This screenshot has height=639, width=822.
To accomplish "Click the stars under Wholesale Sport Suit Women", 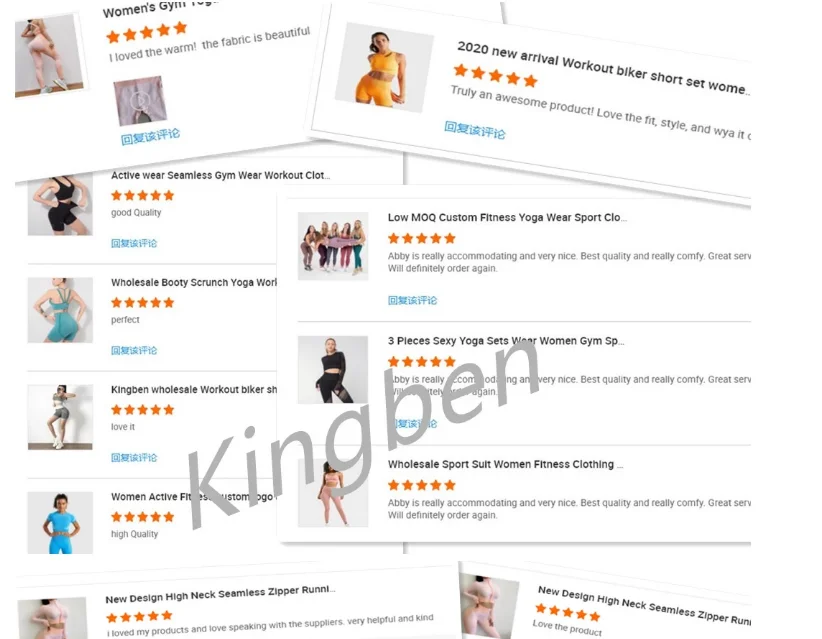I will [x=421, y=485].
